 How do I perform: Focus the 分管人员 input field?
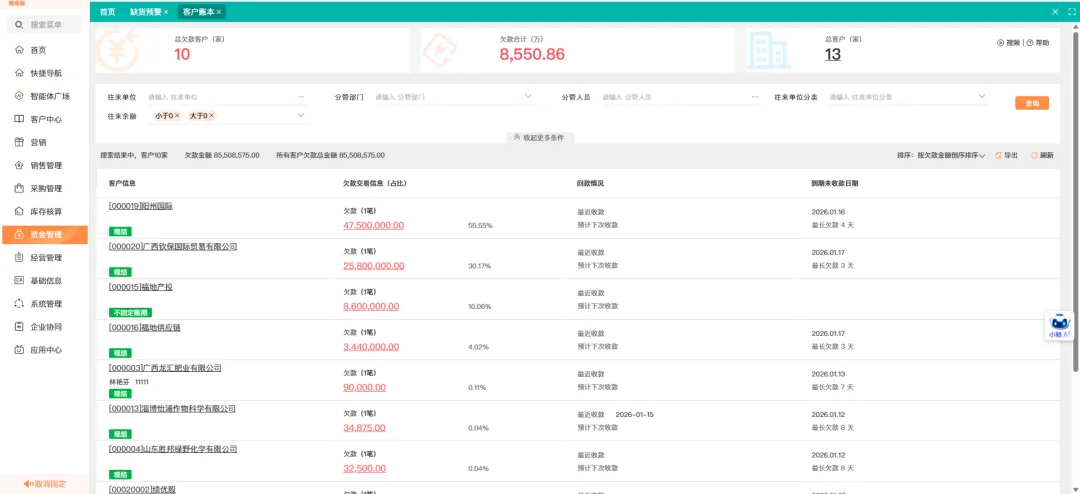[674, 97]
